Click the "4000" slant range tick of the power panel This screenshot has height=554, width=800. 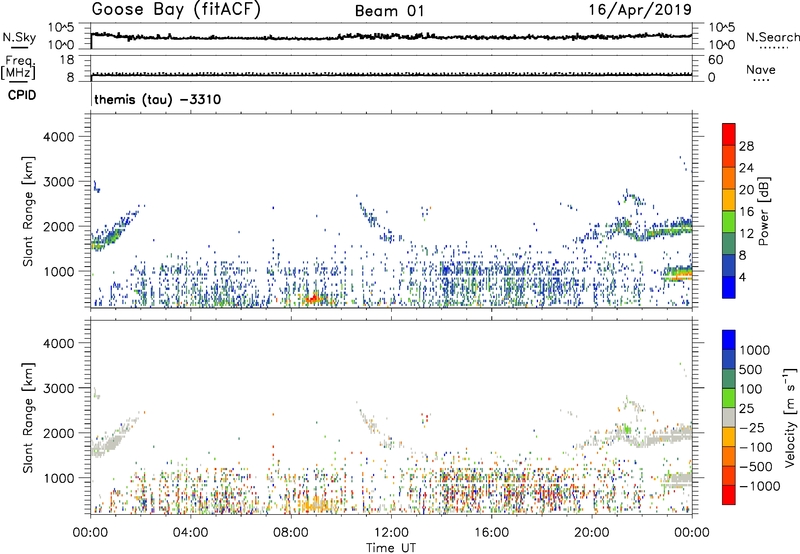click(59, 137)
